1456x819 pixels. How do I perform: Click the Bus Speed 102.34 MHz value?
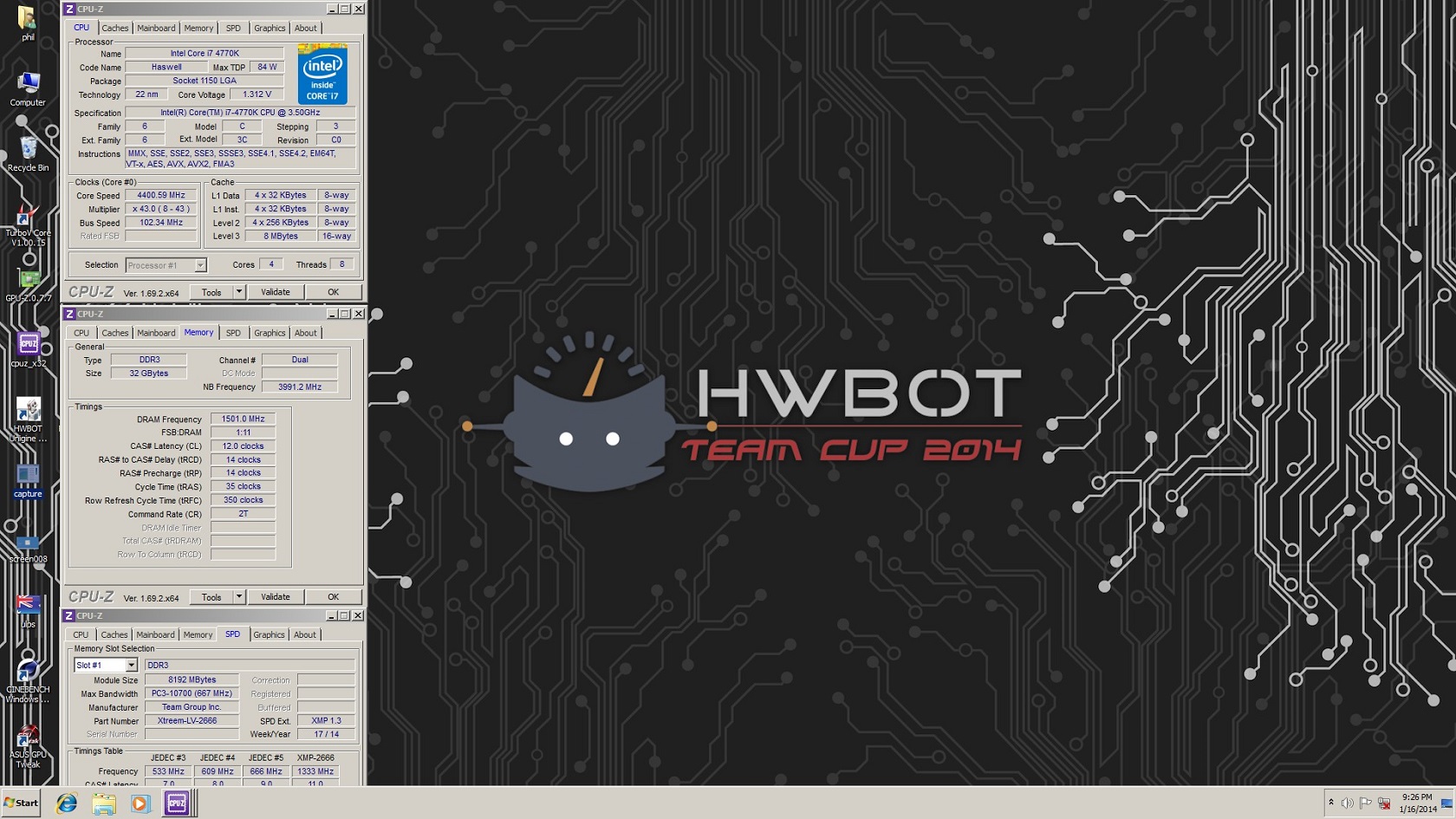tap(161, 223)
